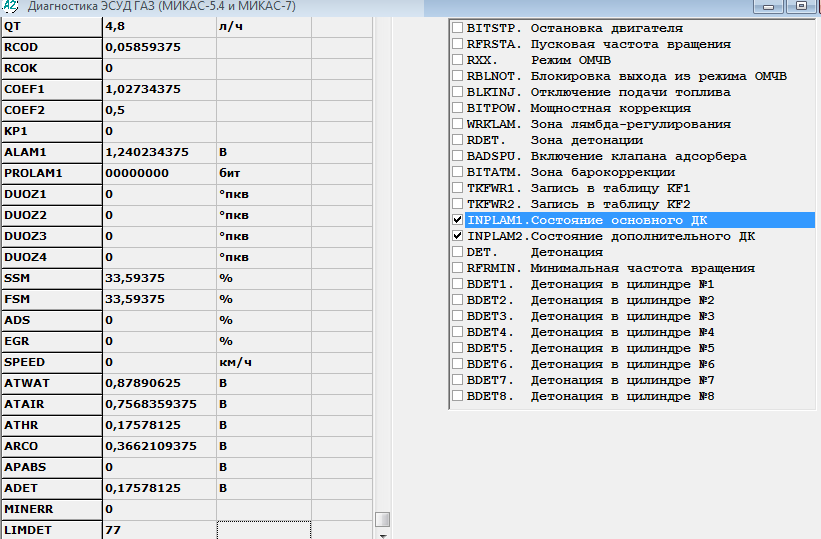Tick the RDET detonation zone checkbox

point(458,140)
